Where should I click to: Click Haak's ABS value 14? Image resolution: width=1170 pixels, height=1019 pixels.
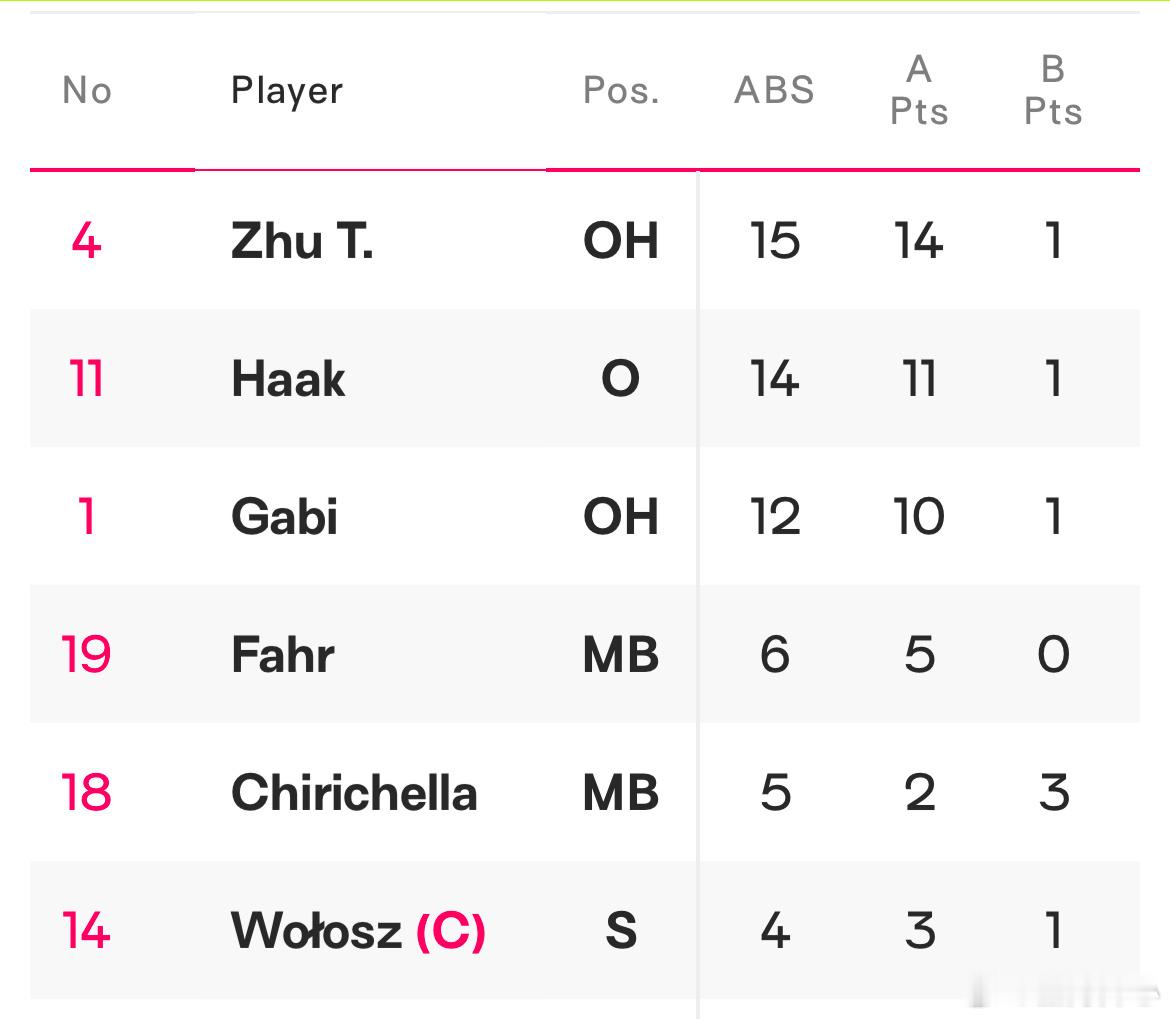click(x=775, y=378)
